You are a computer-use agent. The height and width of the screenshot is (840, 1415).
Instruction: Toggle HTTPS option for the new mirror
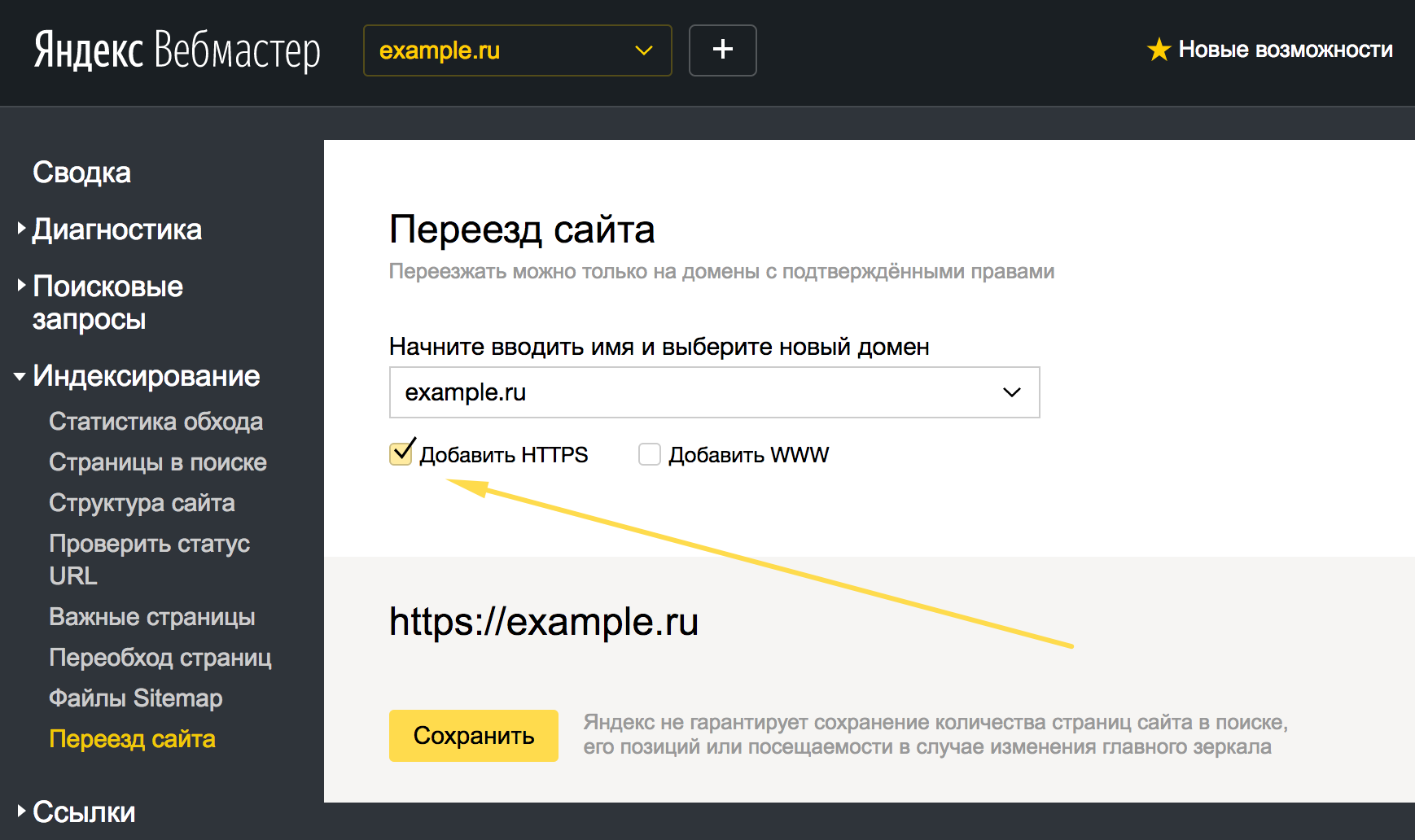400,453
